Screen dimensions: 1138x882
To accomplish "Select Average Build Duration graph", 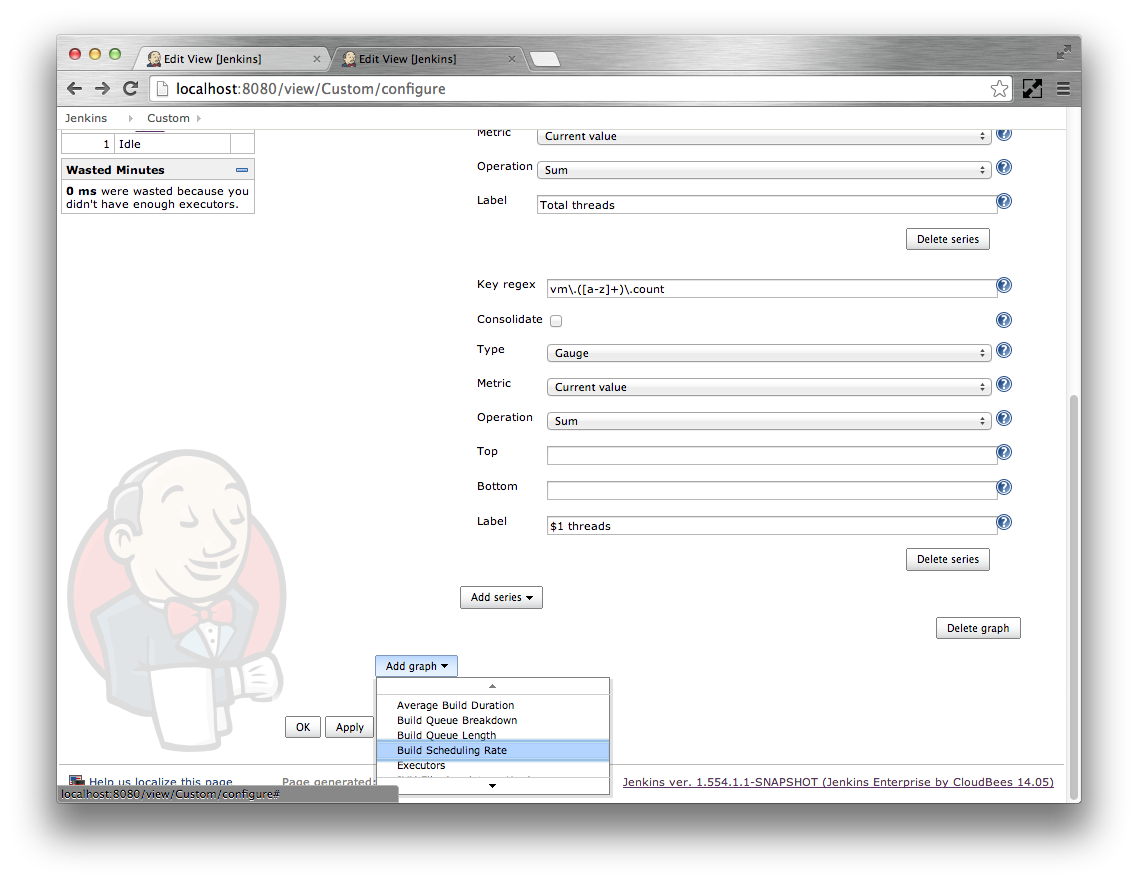I will [x=455, y=705].
